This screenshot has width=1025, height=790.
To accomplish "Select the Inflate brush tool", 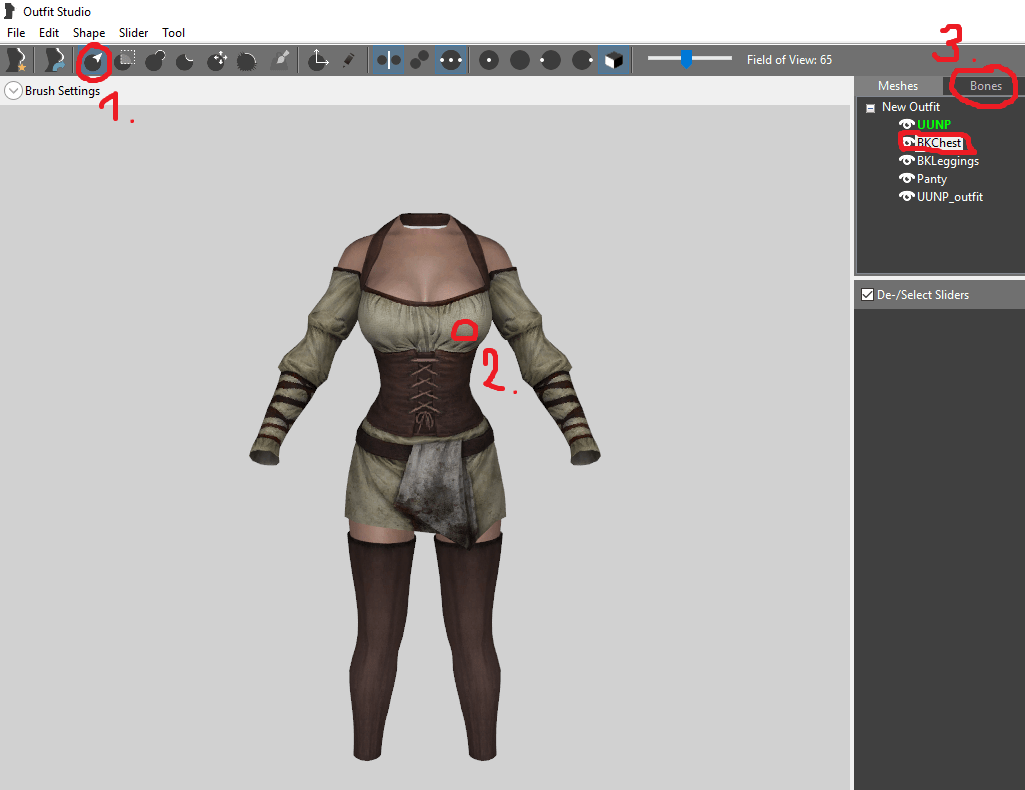I will point(155,61).
